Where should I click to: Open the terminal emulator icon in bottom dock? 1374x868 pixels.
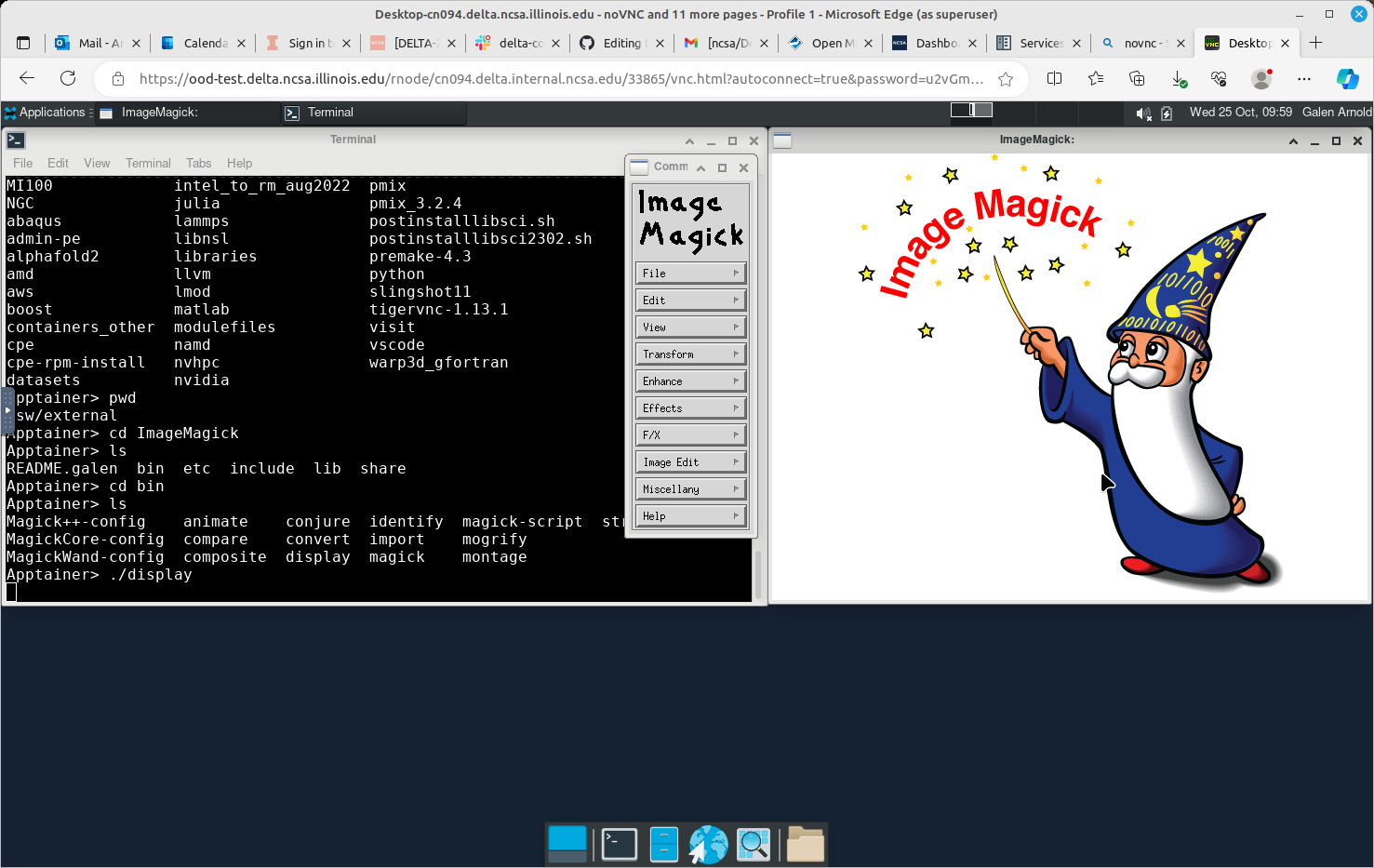click(619, 844)
